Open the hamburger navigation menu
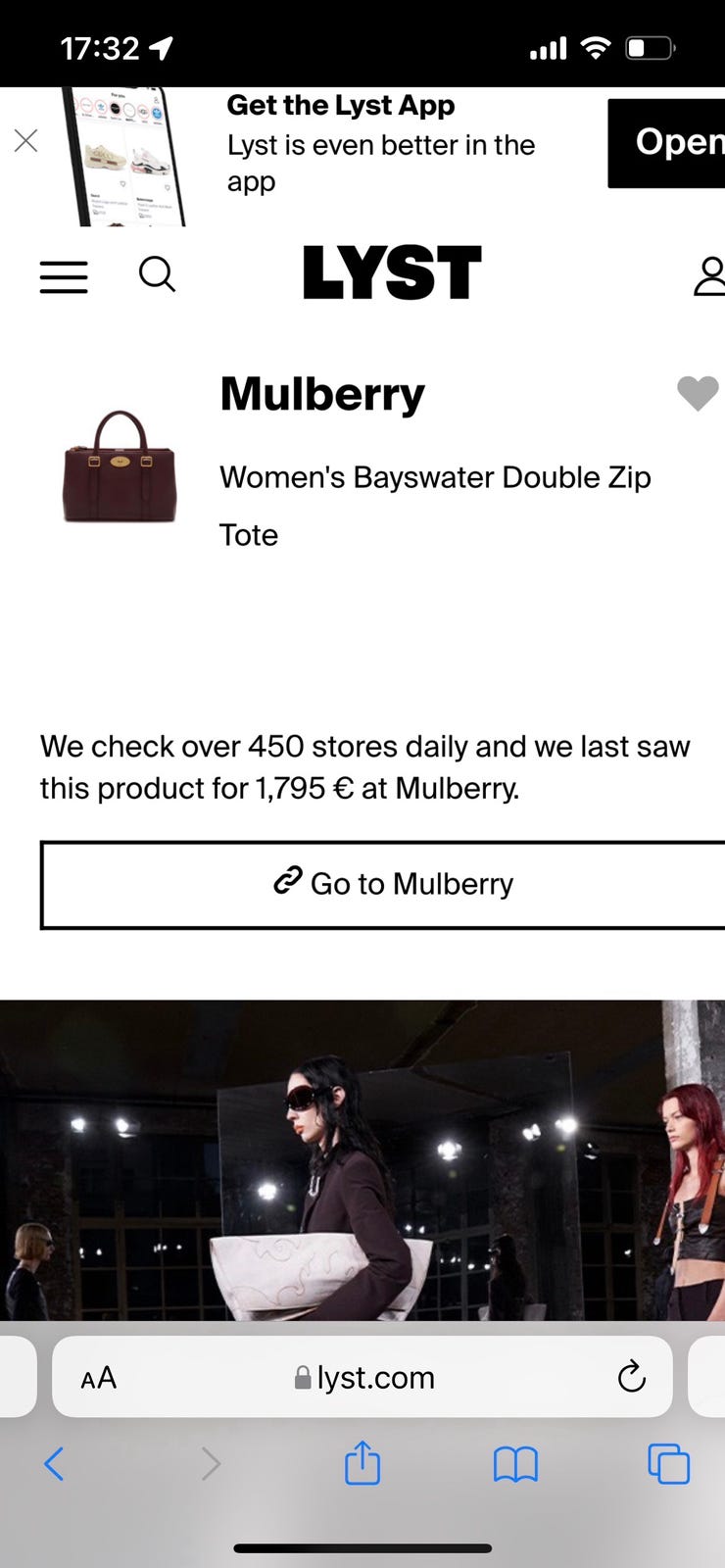This screenshot has width=725, height=1568. point(64,276)
